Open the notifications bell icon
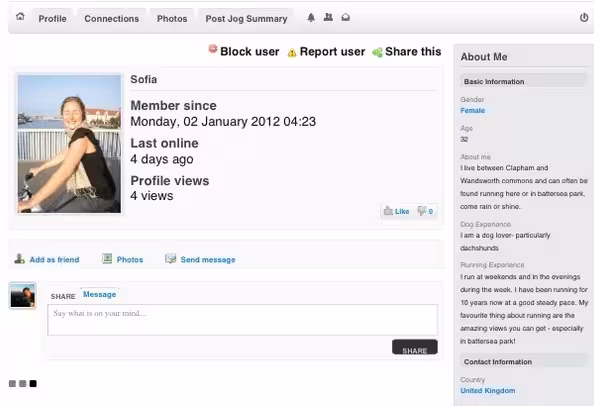594x406 pixels. coord(311,17)
